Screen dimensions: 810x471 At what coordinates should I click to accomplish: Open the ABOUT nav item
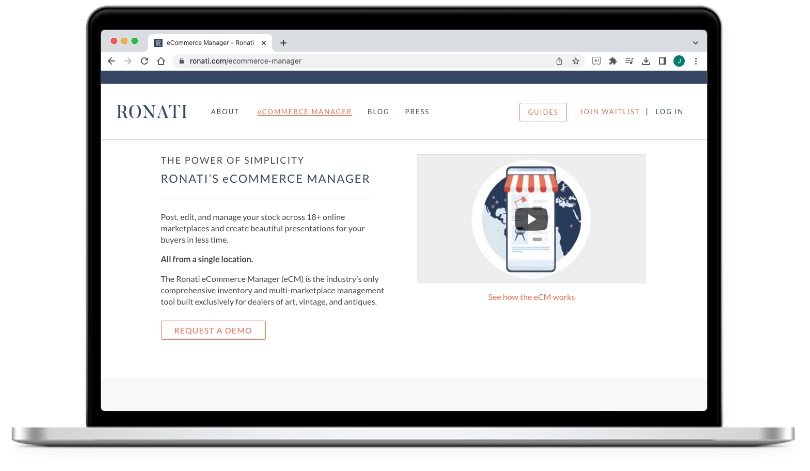[225, 112]
